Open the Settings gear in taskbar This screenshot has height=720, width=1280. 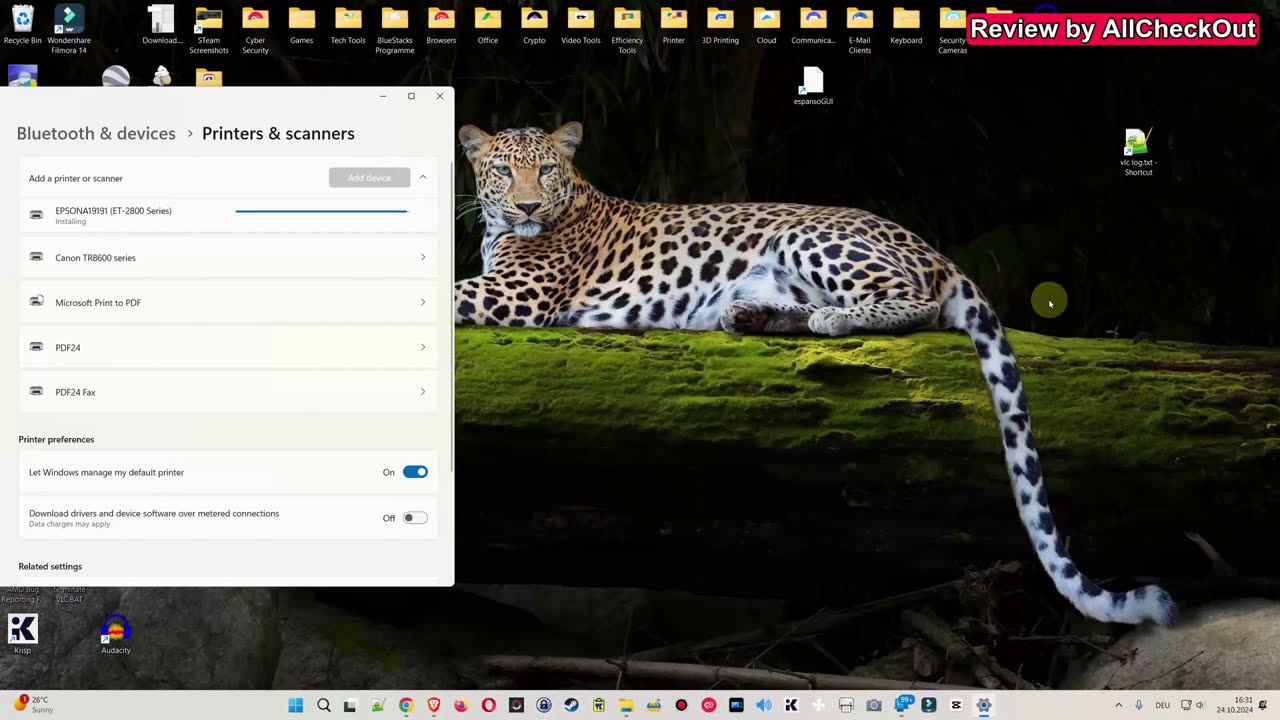point(984,705)
